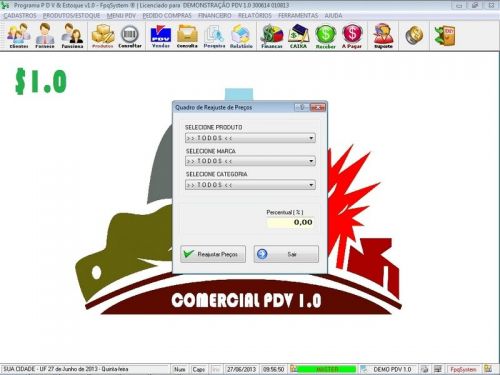
Task: Click the green exit door toolbar icon
Action: click(445, 35)
